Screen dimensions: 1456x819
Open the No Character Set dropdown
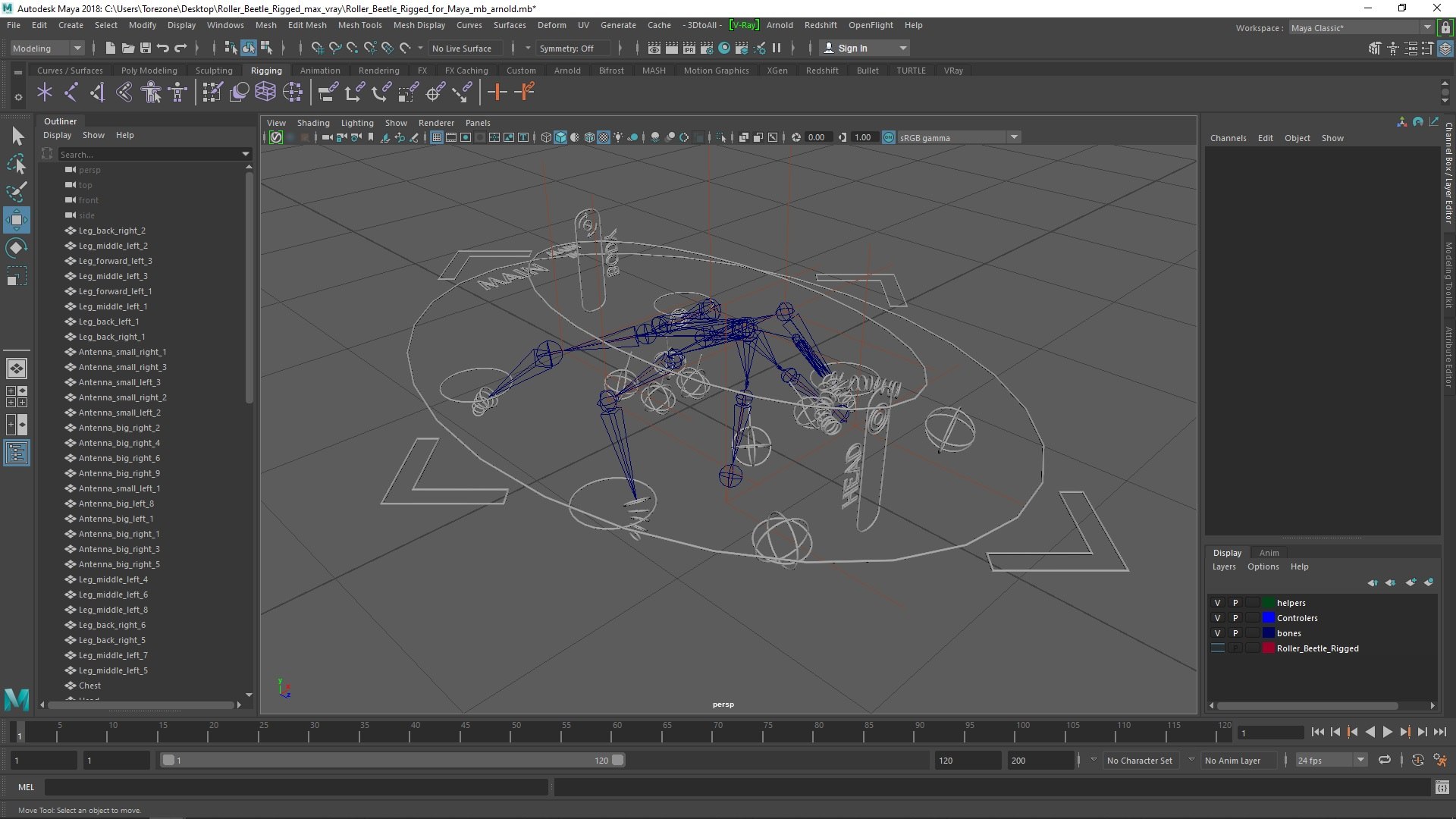click(1139, 760)
